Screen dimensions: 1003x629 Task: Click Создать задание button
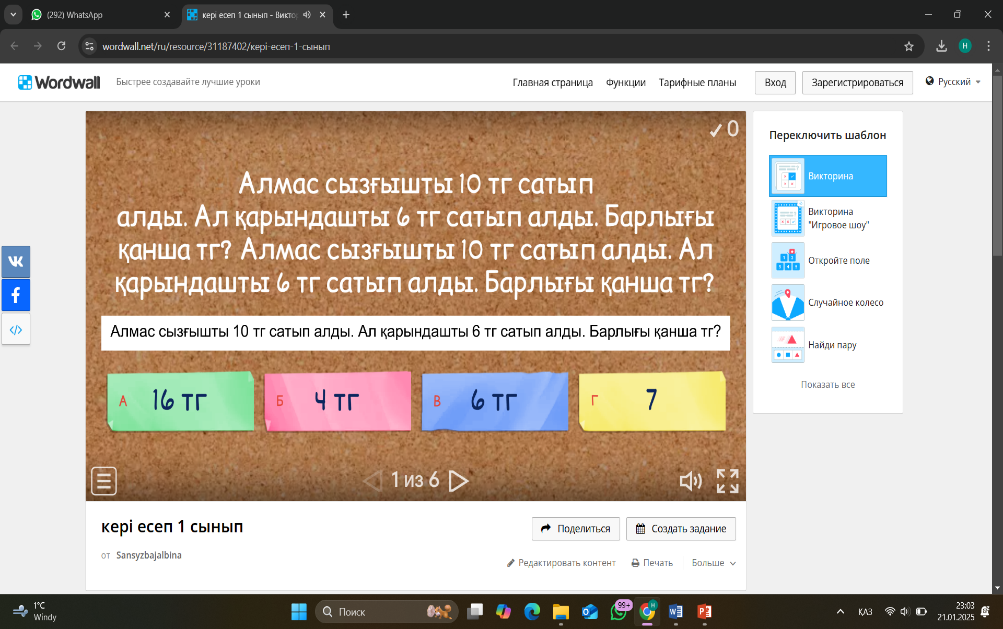click(x=681, y=529)
